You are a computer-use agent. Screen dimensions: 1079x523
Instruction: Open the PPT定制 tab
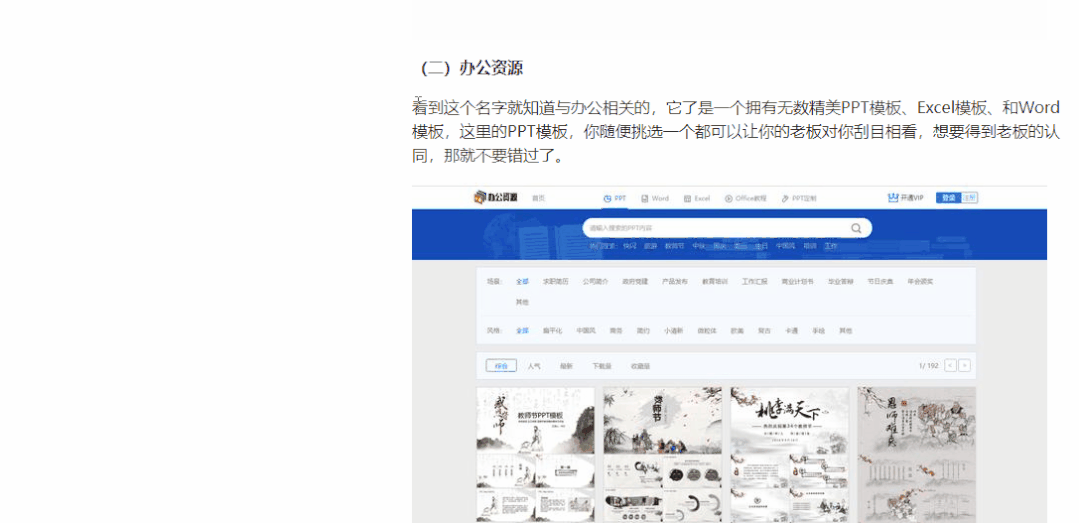tap(799, 198)
